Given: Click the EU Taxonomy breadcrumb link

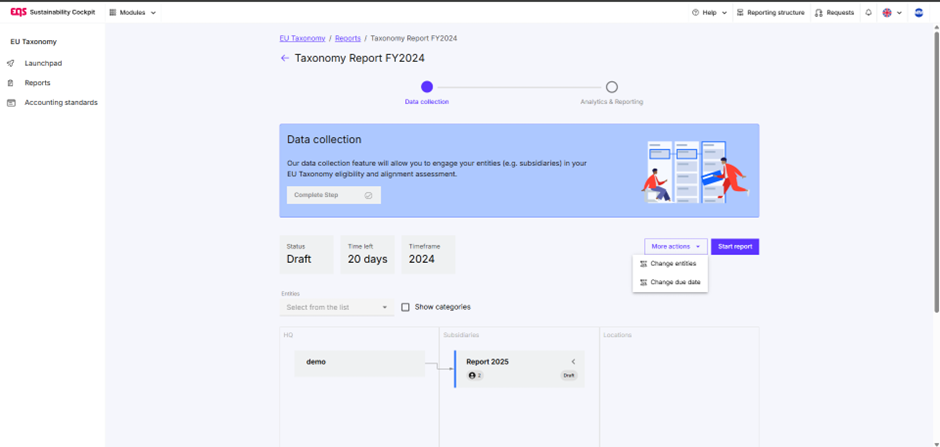Looking at the screenshot, I should pos(302,38).
